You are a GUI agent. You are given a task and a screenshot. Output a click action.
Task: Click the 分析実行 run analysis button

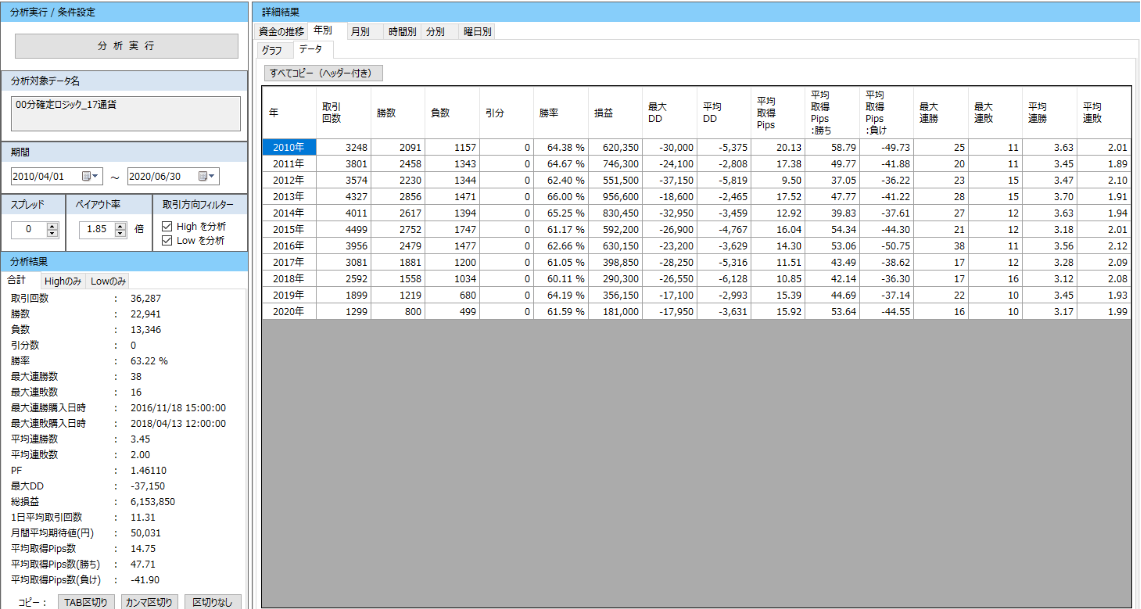click(x=127, y=46)
